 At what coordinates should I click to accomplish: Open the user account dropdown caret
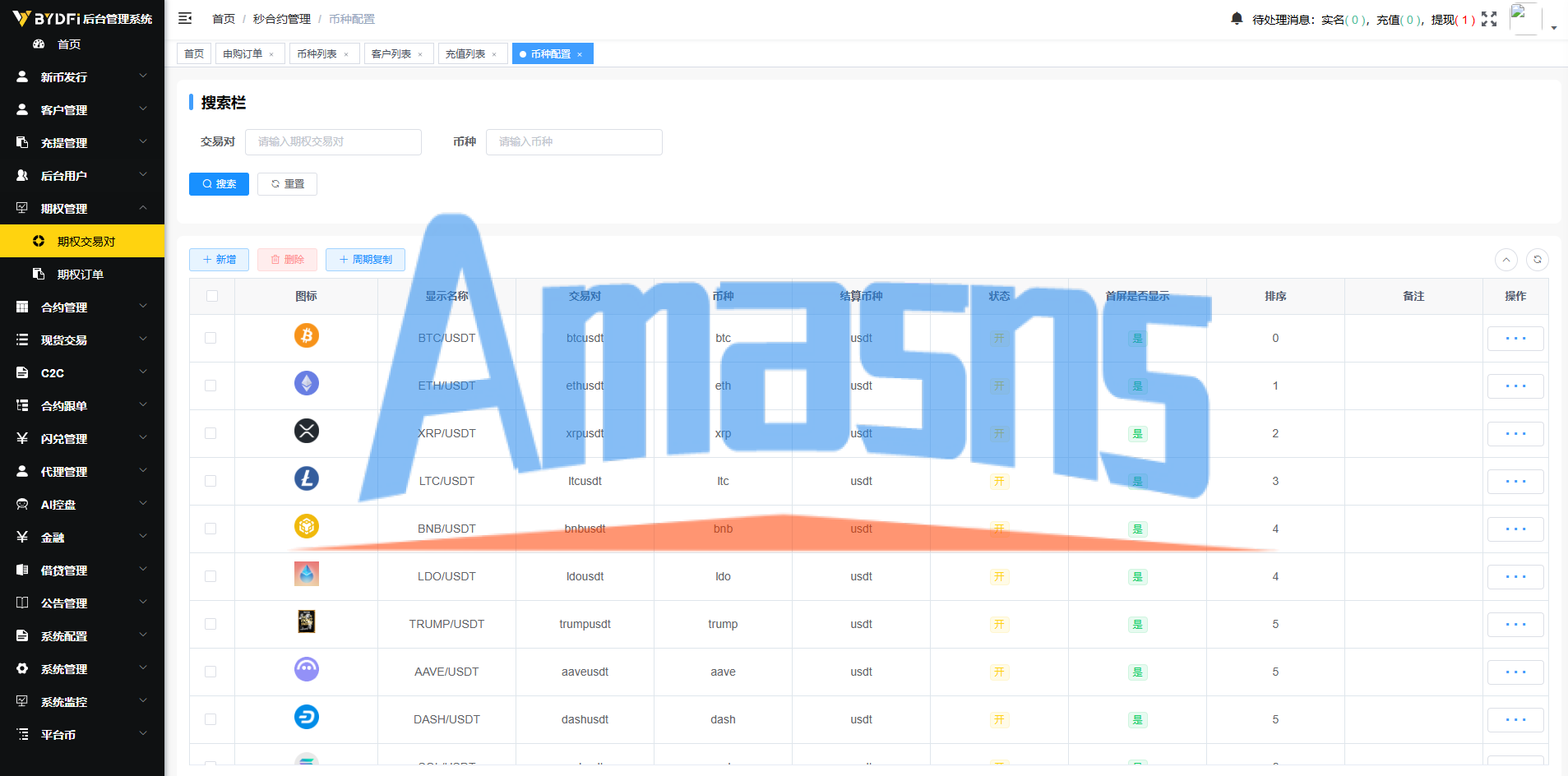point(1554,27)
